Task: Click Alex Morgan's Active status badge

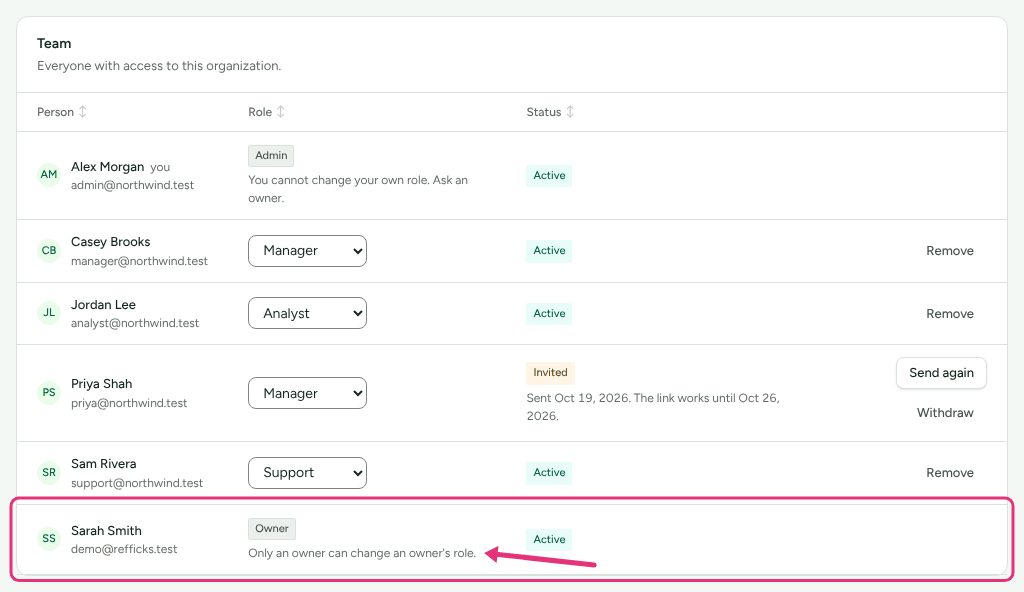Action: point(549,175)
